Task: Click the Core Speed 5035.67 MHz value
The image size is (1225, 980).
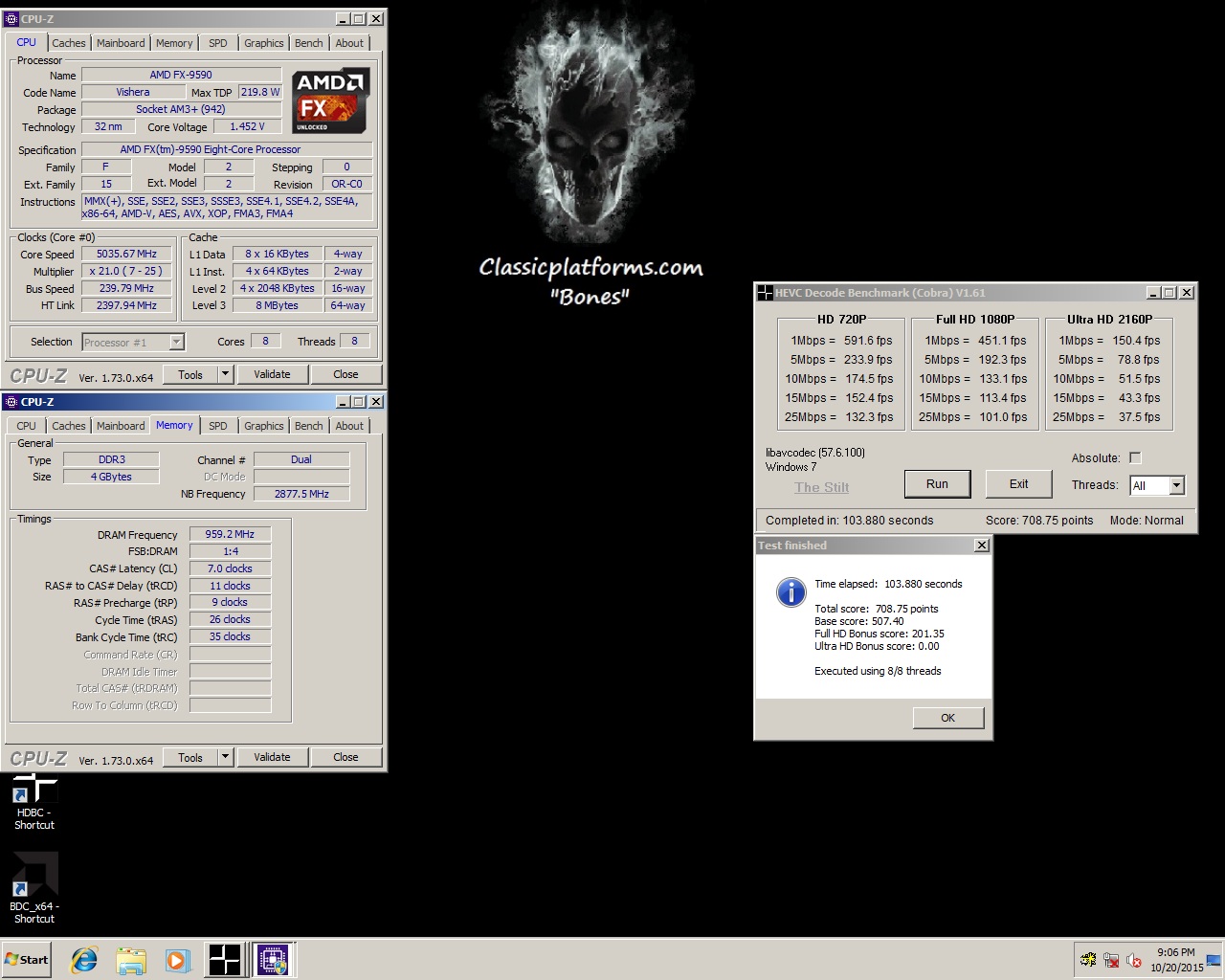Action: click(126, 254)
